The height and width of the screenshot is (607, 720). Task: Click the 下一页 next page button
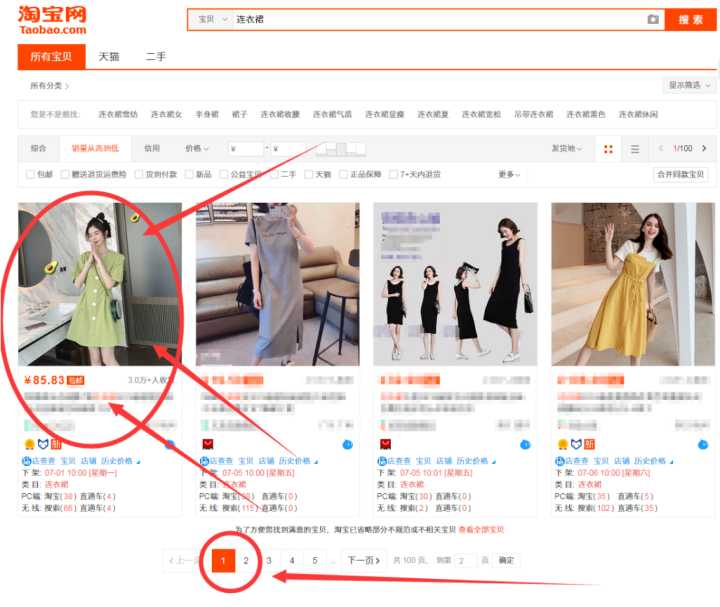click(x=364, y=561)
